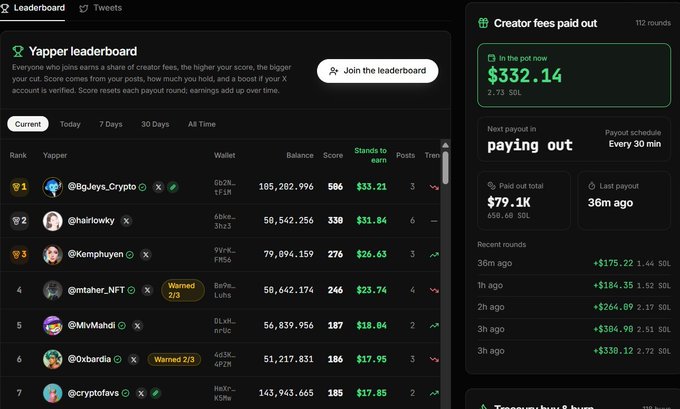Open @hairlowky profile name
This screenshot has height=409, width=680.
point(91,220)
